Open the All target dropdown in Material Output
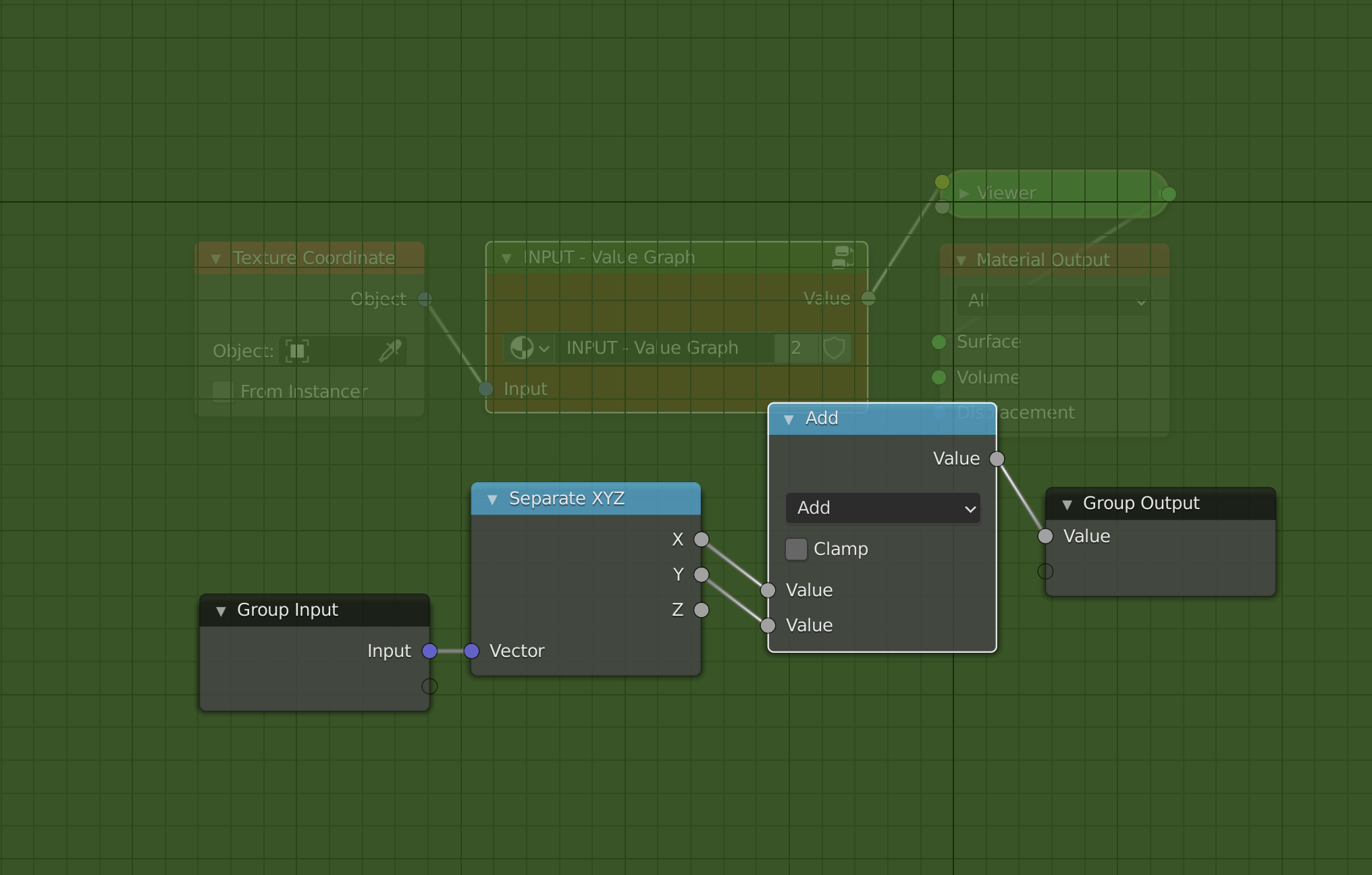 point(1052,301)
